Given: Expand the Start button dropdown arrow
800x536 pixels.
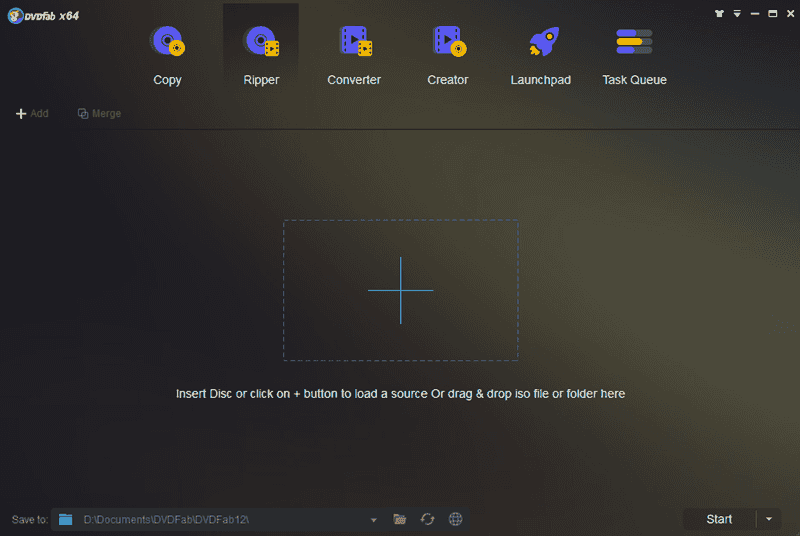Looking at the screenshot, I should tap(769, 519).
